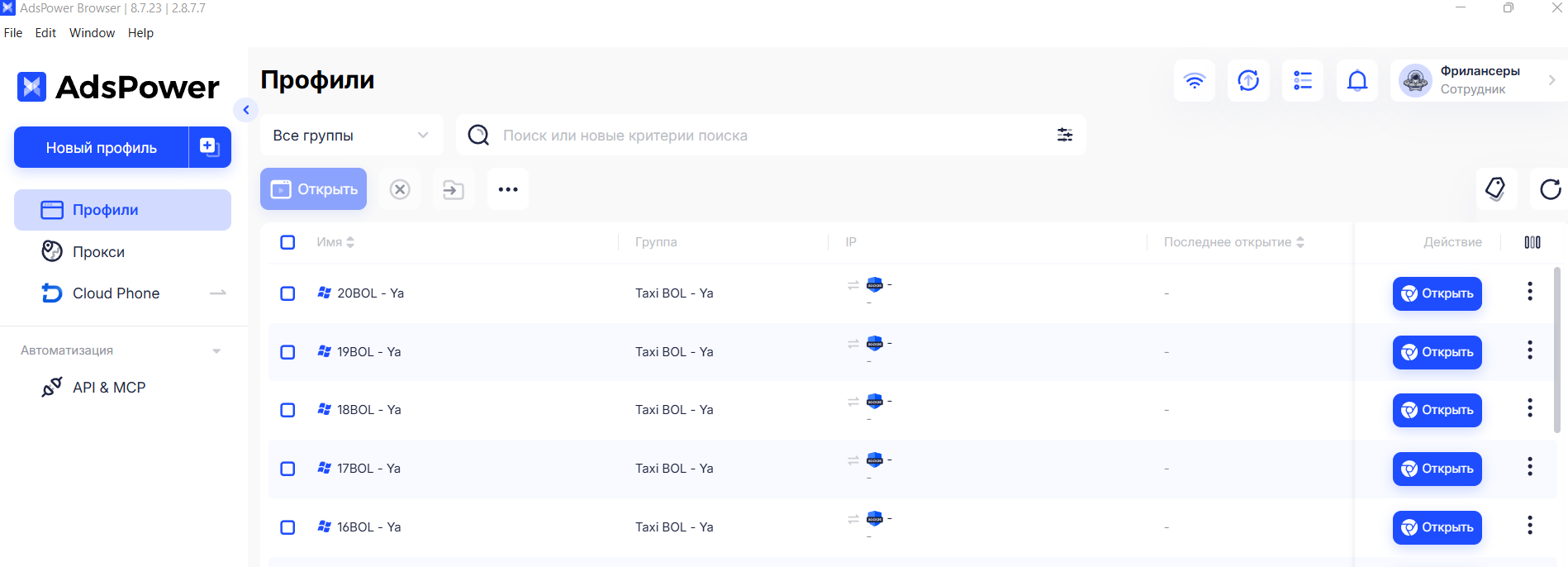
Task: Collapse the Автоматизация section
Action: [x=216, y=350]
